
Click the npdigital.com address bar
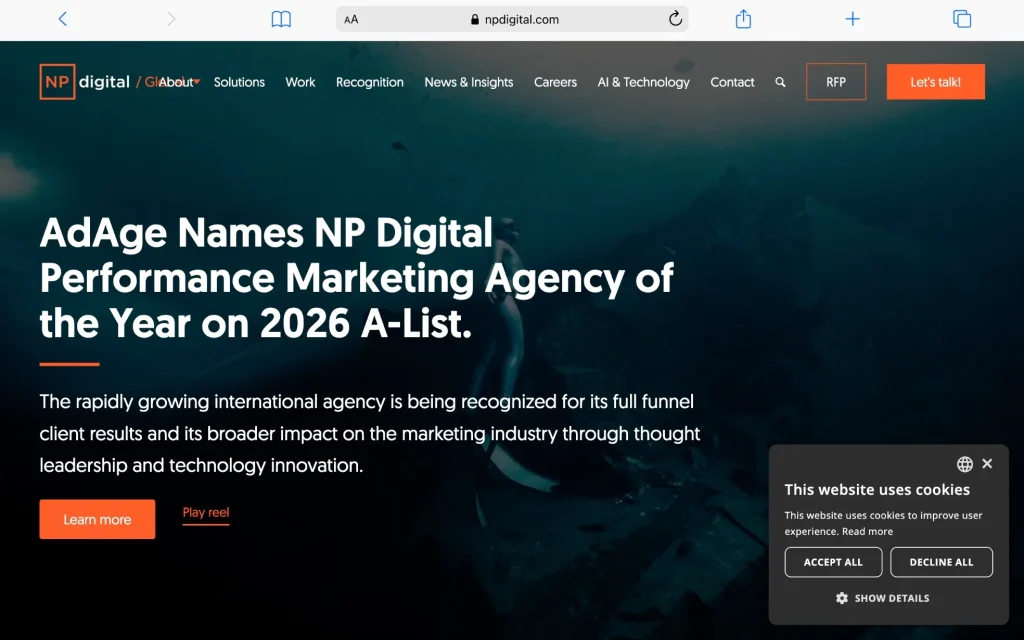514,19
